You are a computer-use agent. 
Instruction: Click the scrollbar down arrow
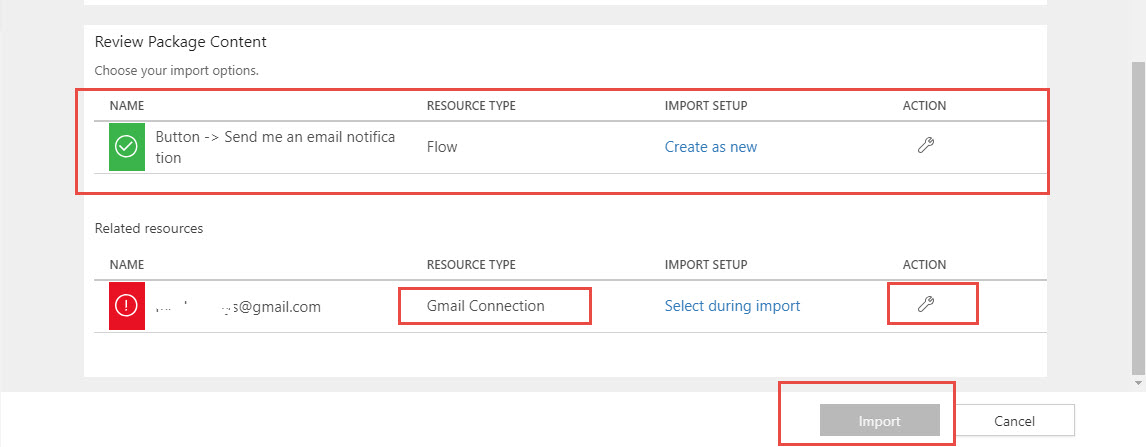click(x=1137, y=382)
